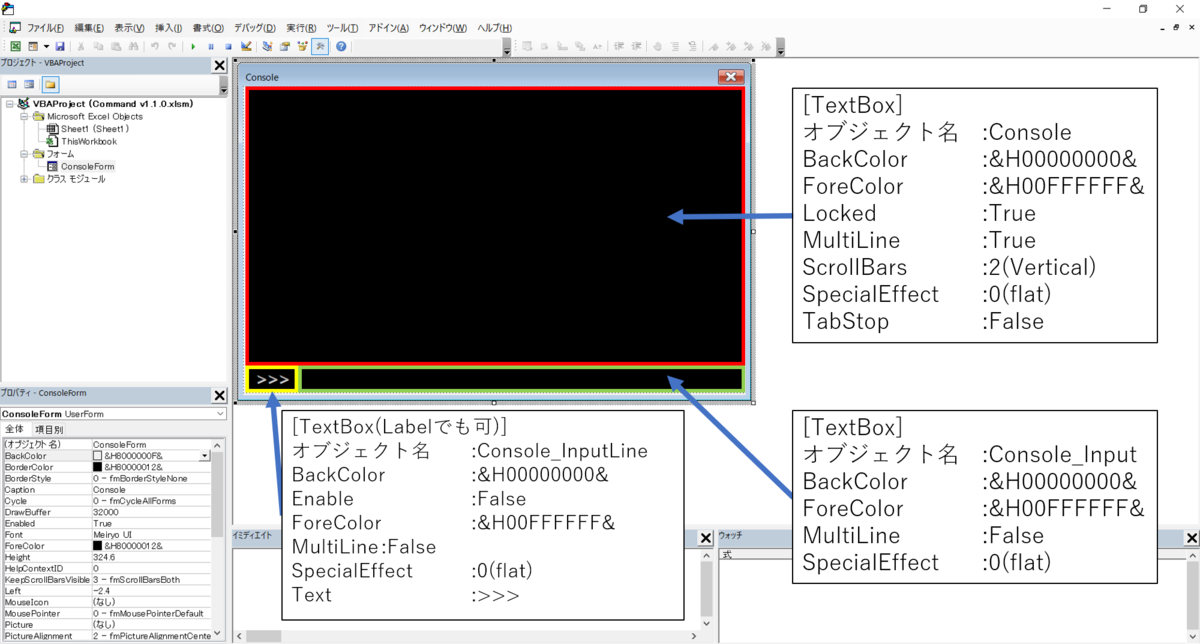Open the 挿入(I) menu
1200x644 pixels.
168,28
